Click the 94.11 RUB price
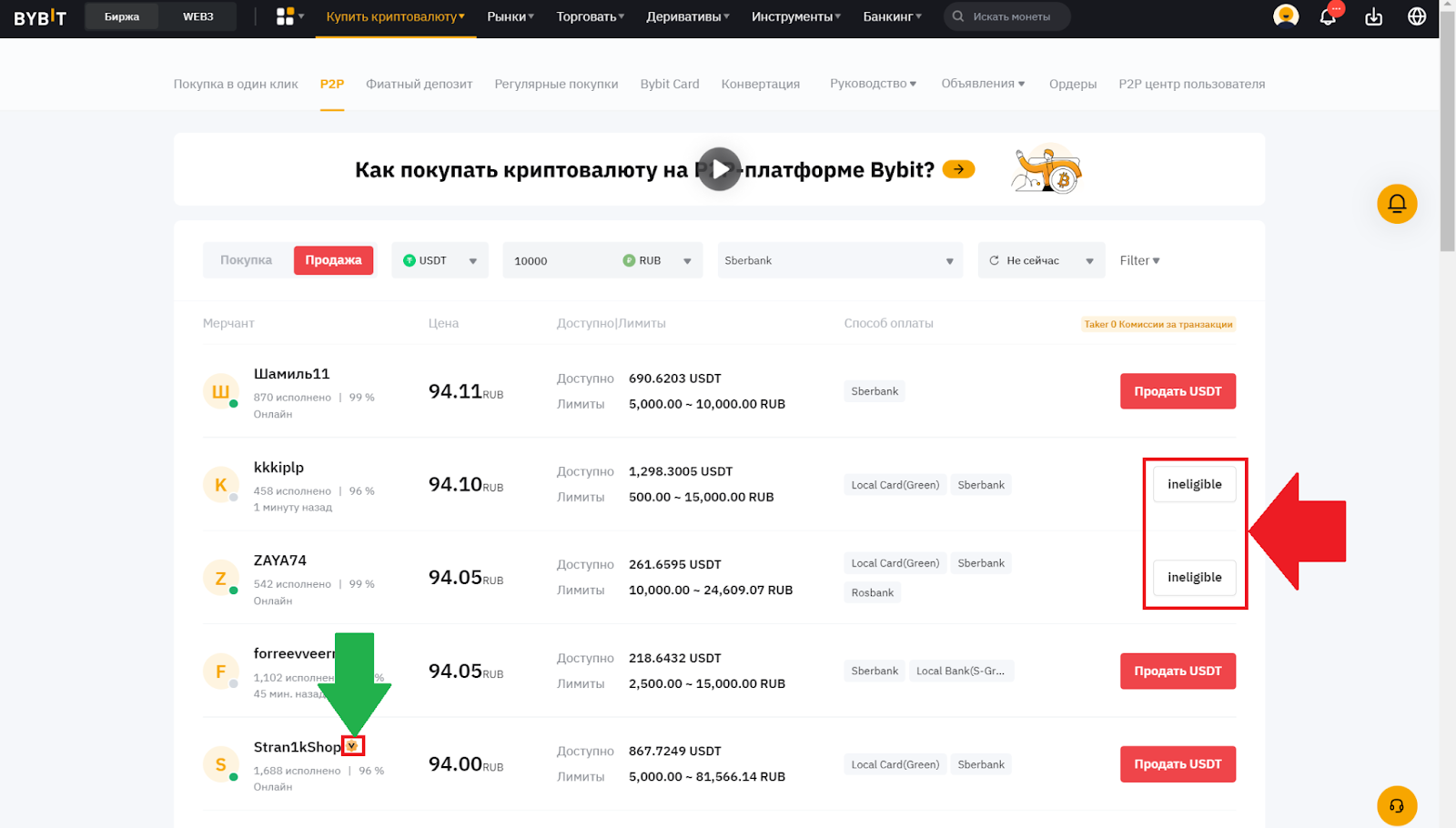 (x=466, y=391)
